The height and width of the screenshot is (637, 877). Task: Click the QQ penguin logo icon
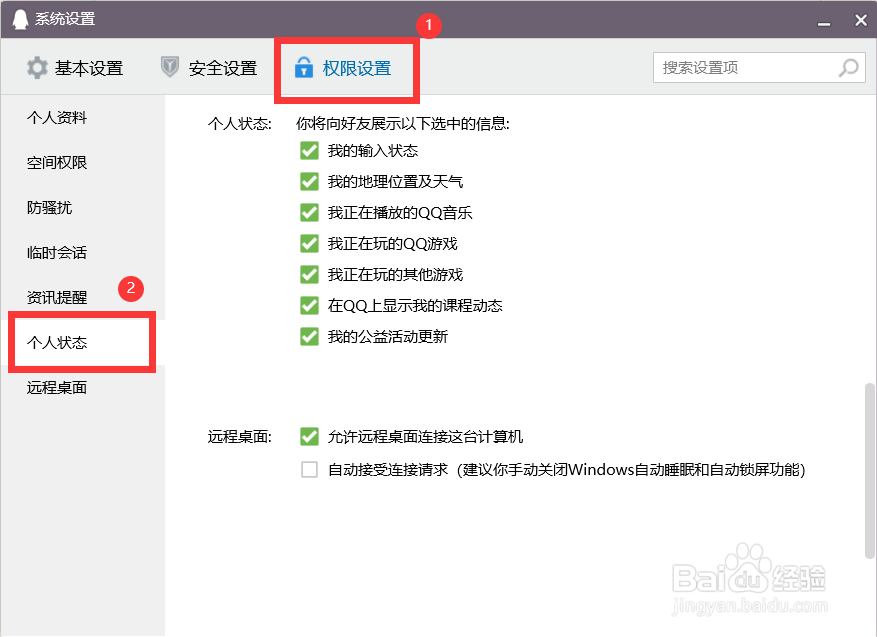(x=20, y=19)
